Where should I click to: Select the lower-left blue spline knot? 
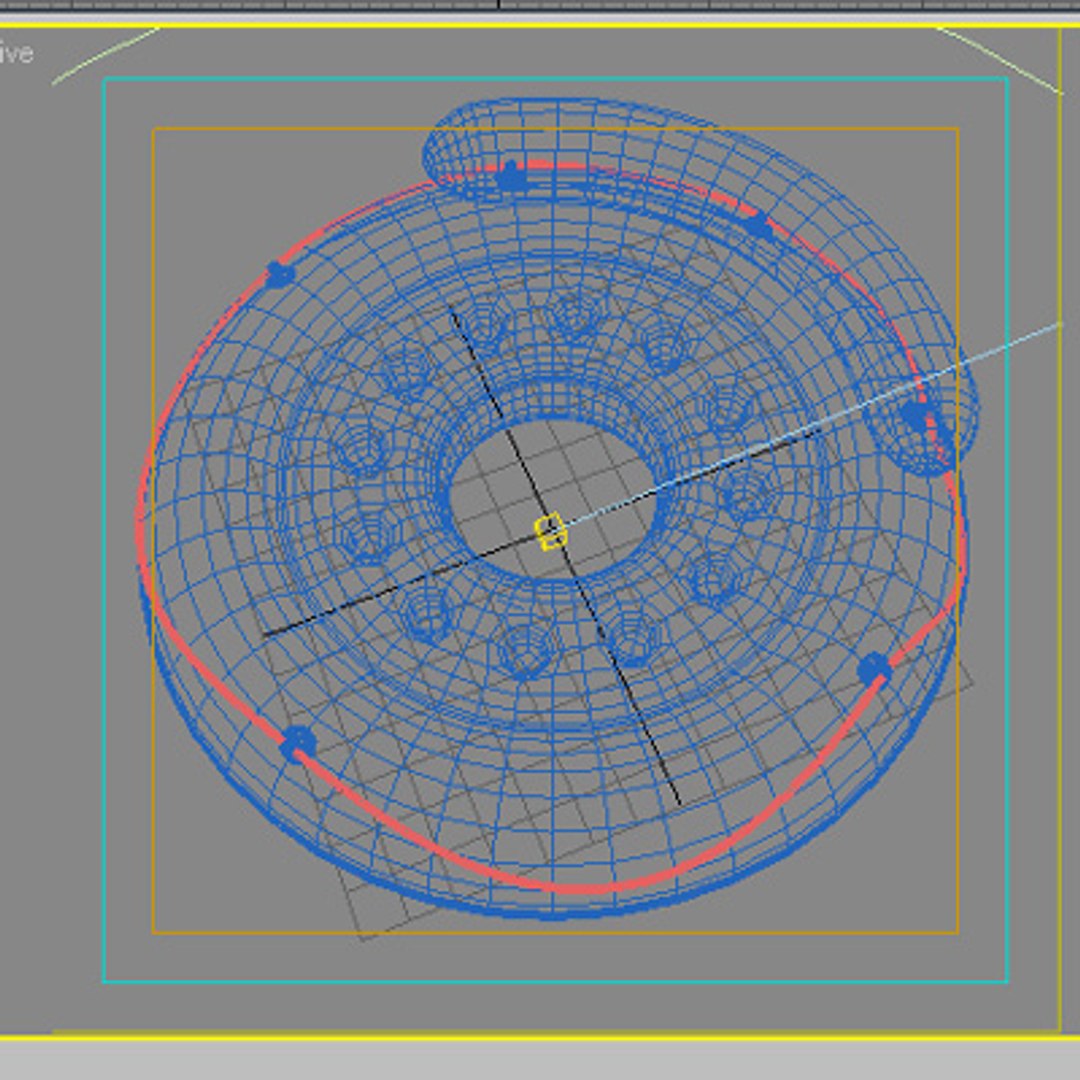click(298, 744)
